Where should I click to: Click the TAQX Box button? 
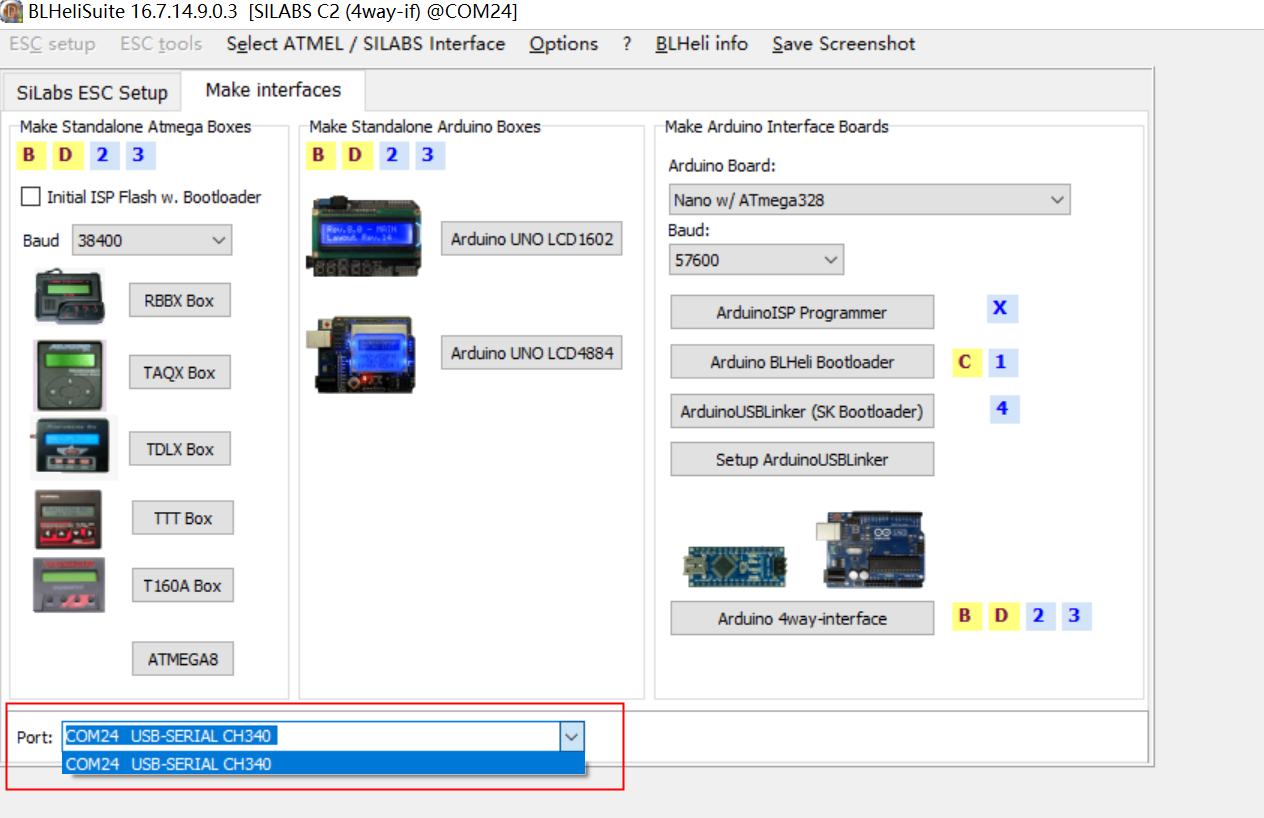pos(180,372)
